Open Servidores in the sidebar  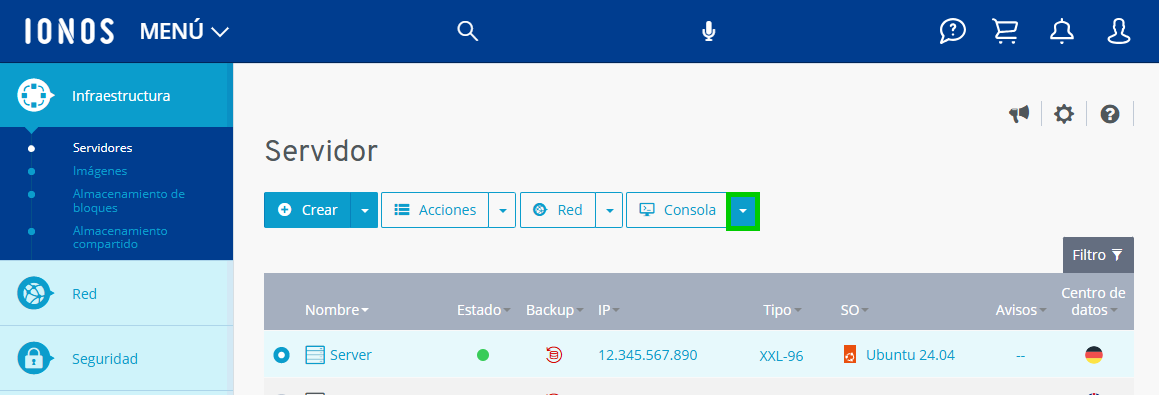coord(103,147)
